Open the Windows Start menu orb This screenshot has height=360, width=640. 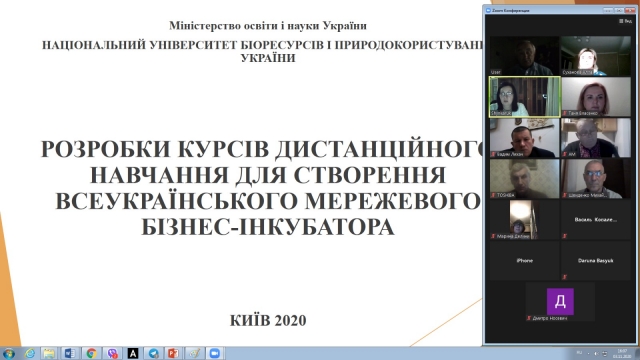pyautogui.click(x=9, y=353)
